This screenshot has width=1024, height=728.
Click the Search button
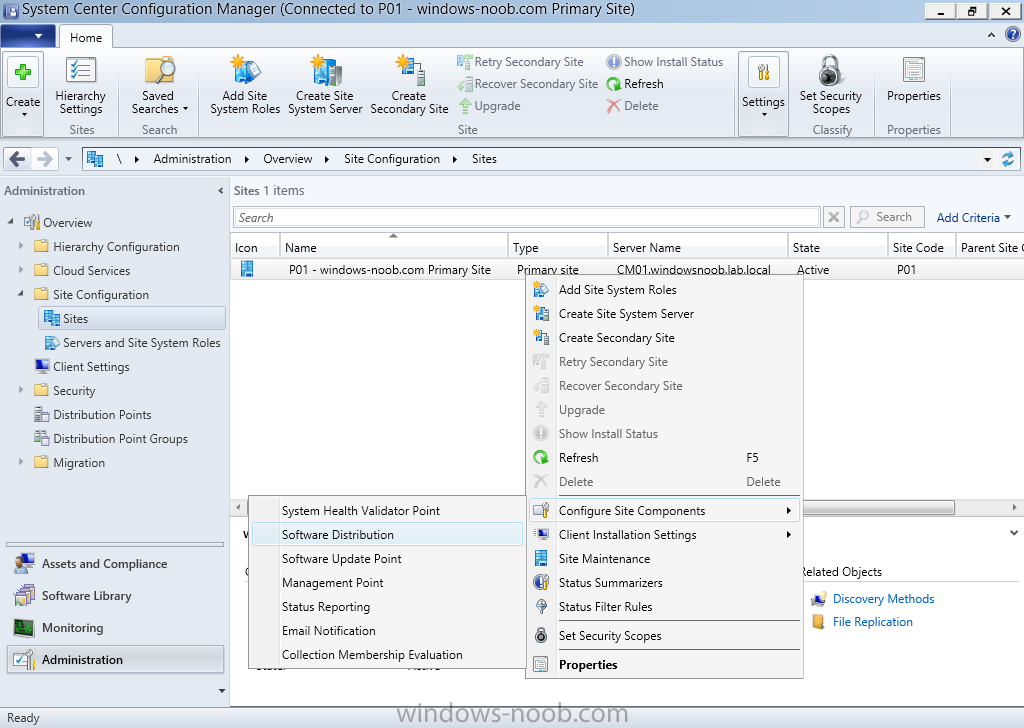[887, 217]
